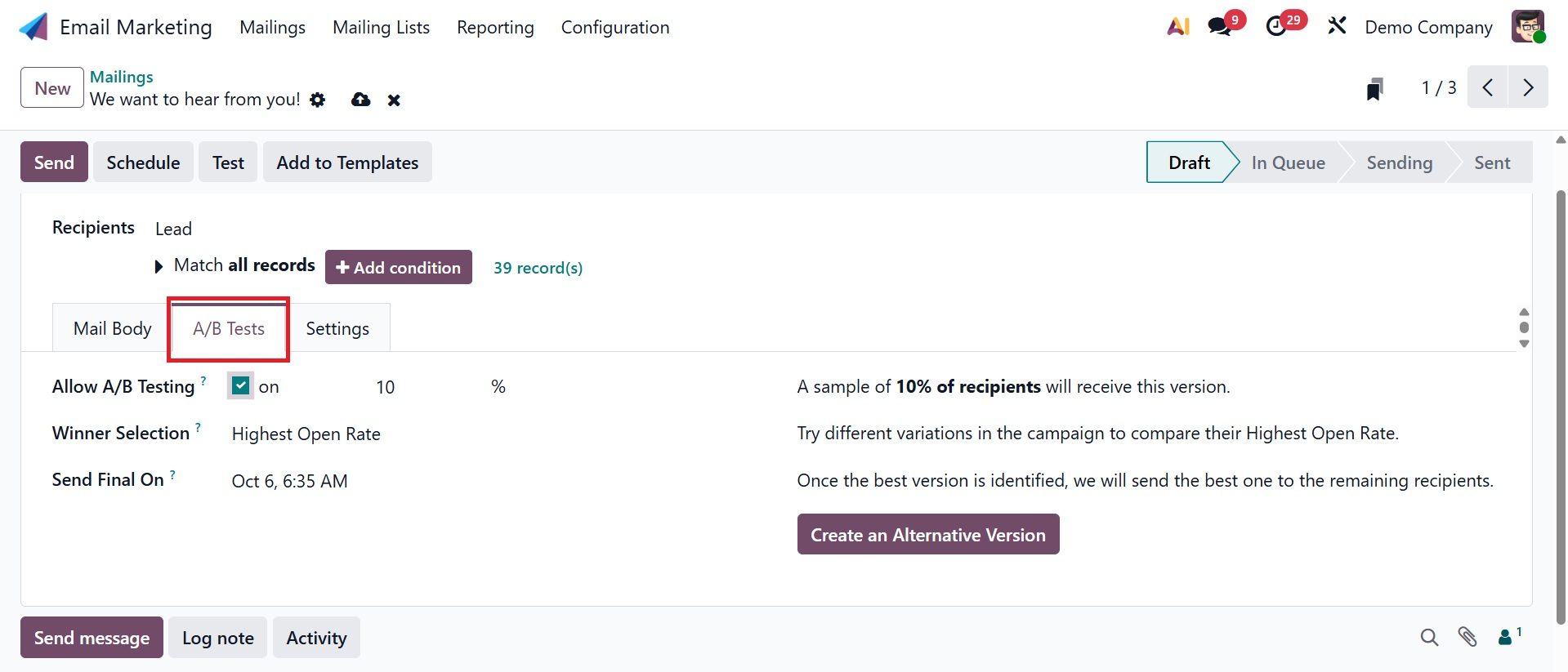Open the Settings tab
Screen dimensions: 1568x672
click(337, 328)
